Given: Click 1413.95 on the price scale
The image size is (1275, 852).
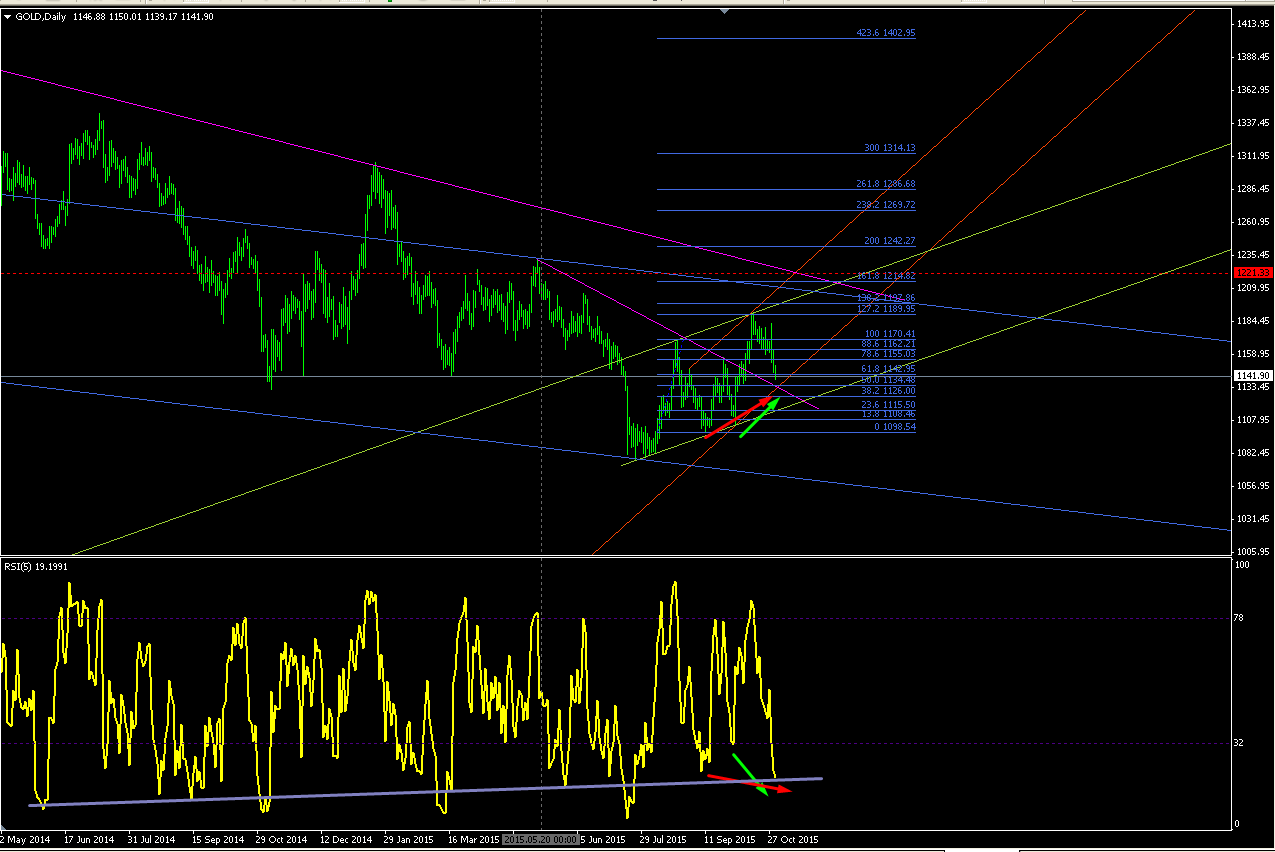Looking at the screenshot, I should [x=1253, y=24].
